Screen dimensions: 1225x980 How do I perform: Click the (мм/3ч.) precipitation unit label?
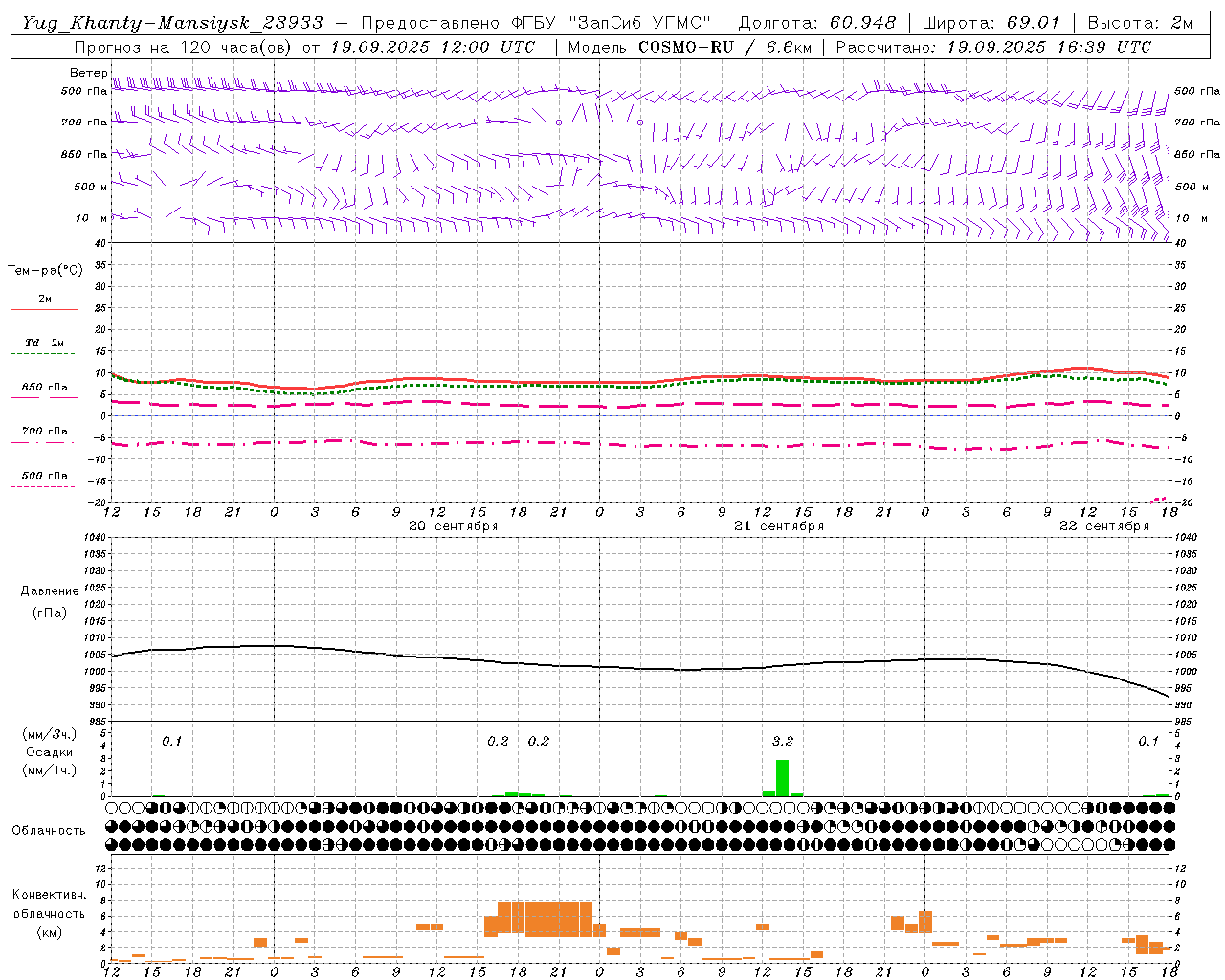click(x=50, y=735)
